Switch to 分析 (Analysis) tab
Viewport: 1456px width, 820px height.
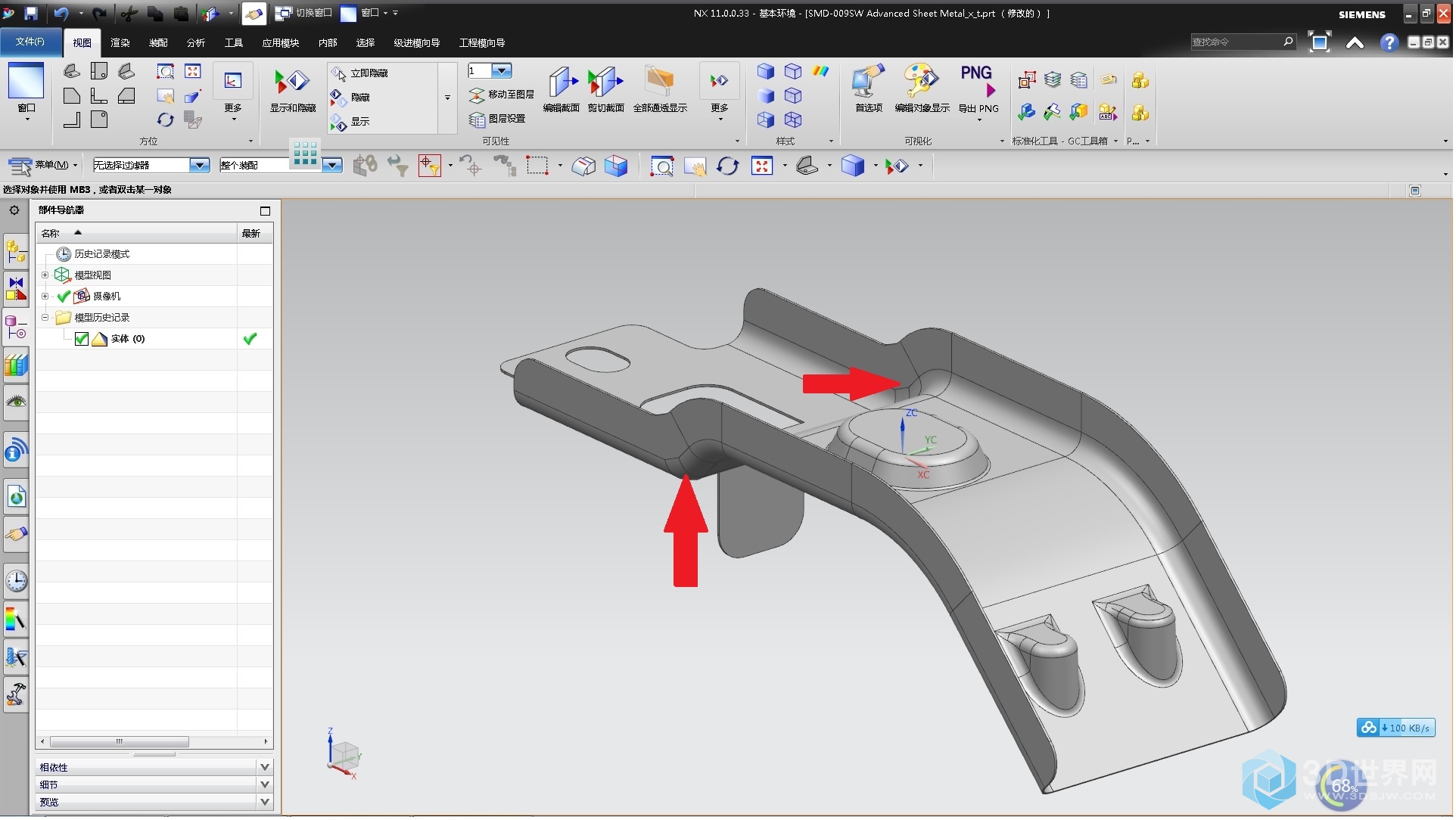[196, 43]
